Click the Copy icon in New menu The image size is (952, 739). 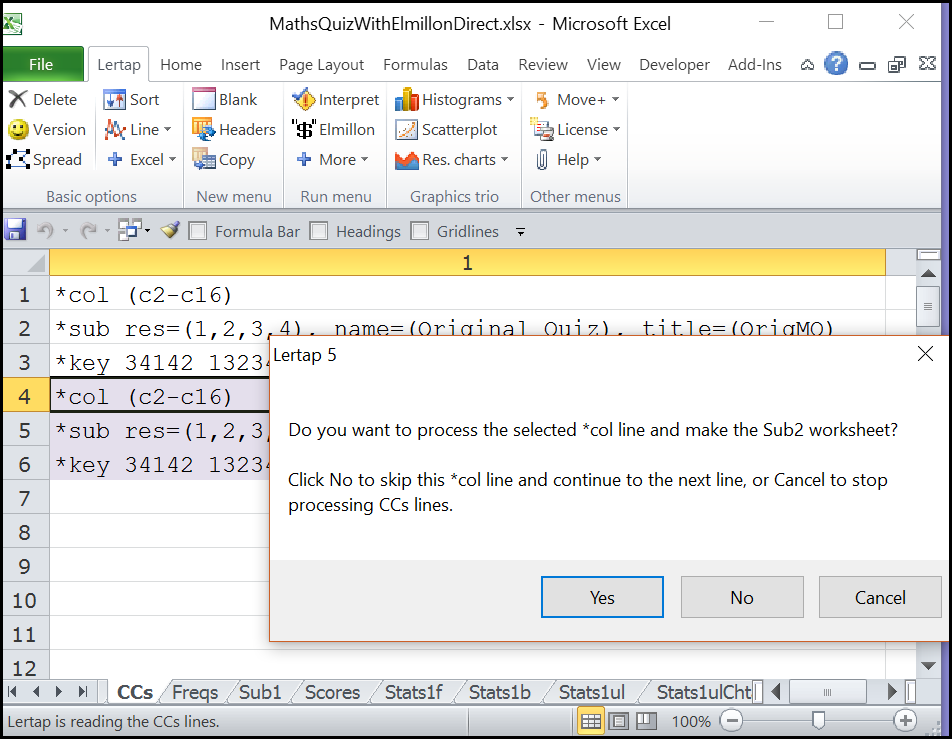pos(203,159)
